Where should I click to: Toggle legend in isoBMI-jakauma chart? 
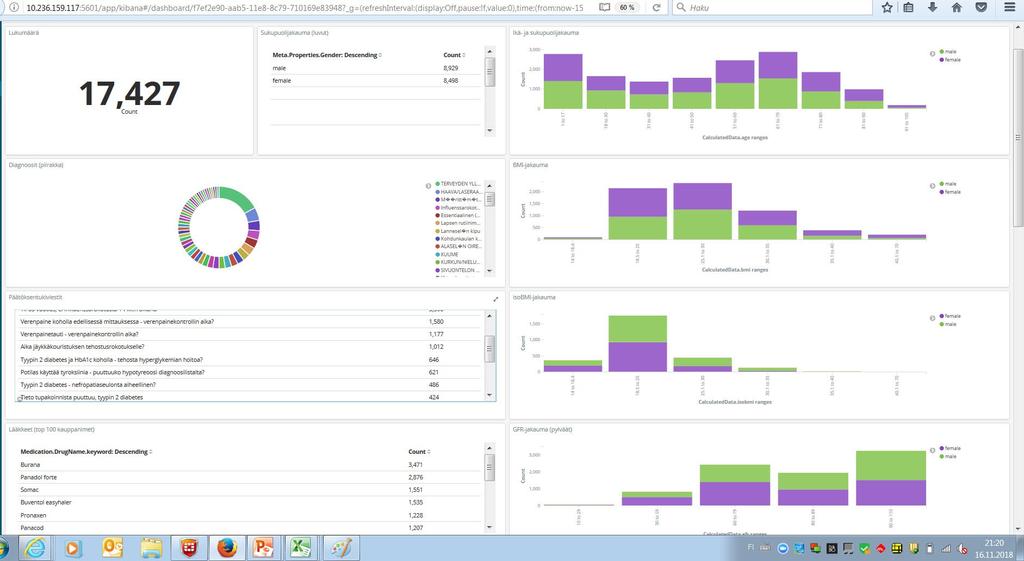[x=932, y=318]
